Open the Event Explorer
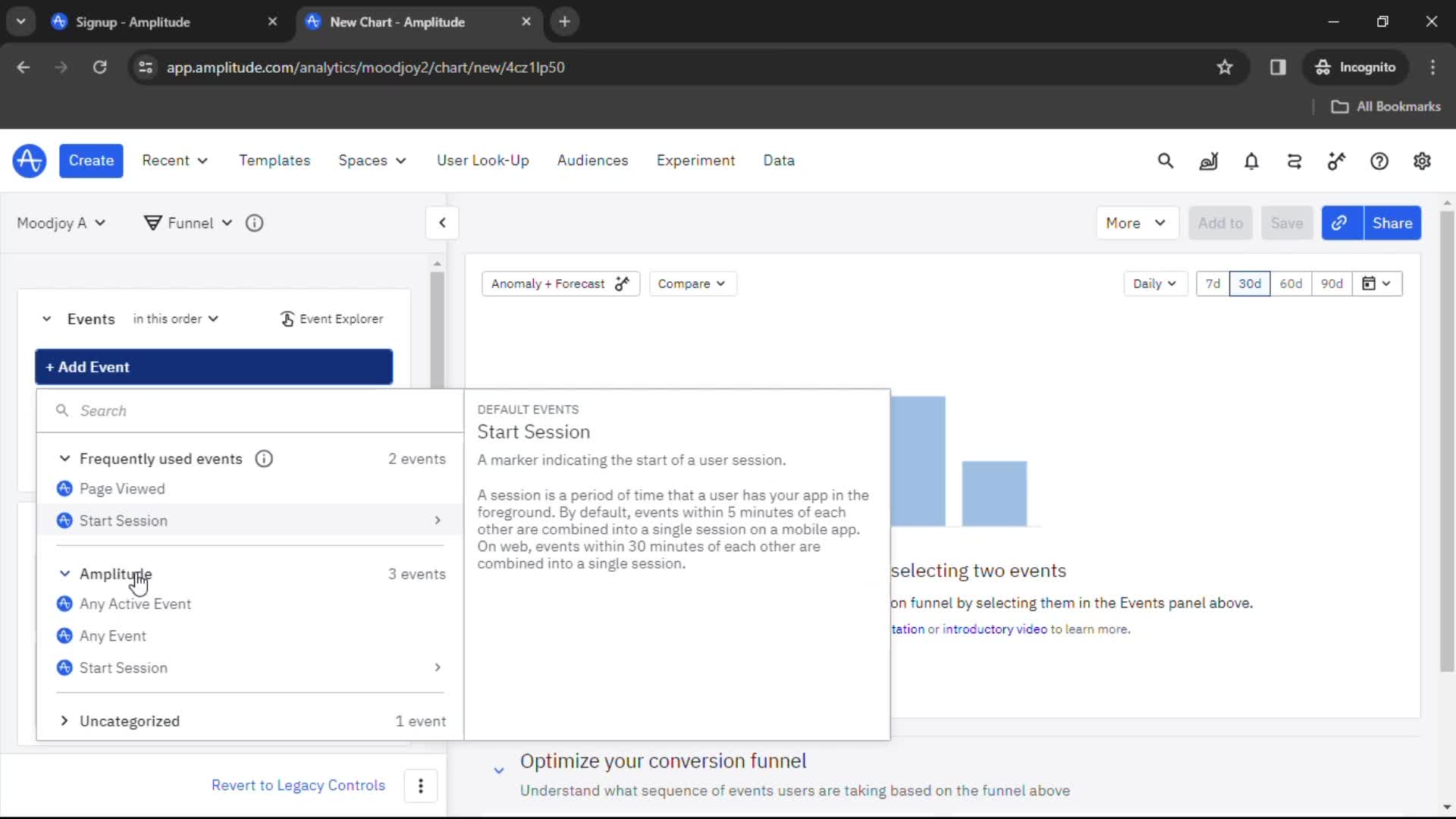The image size is (1456, 819). click(331, 319)
